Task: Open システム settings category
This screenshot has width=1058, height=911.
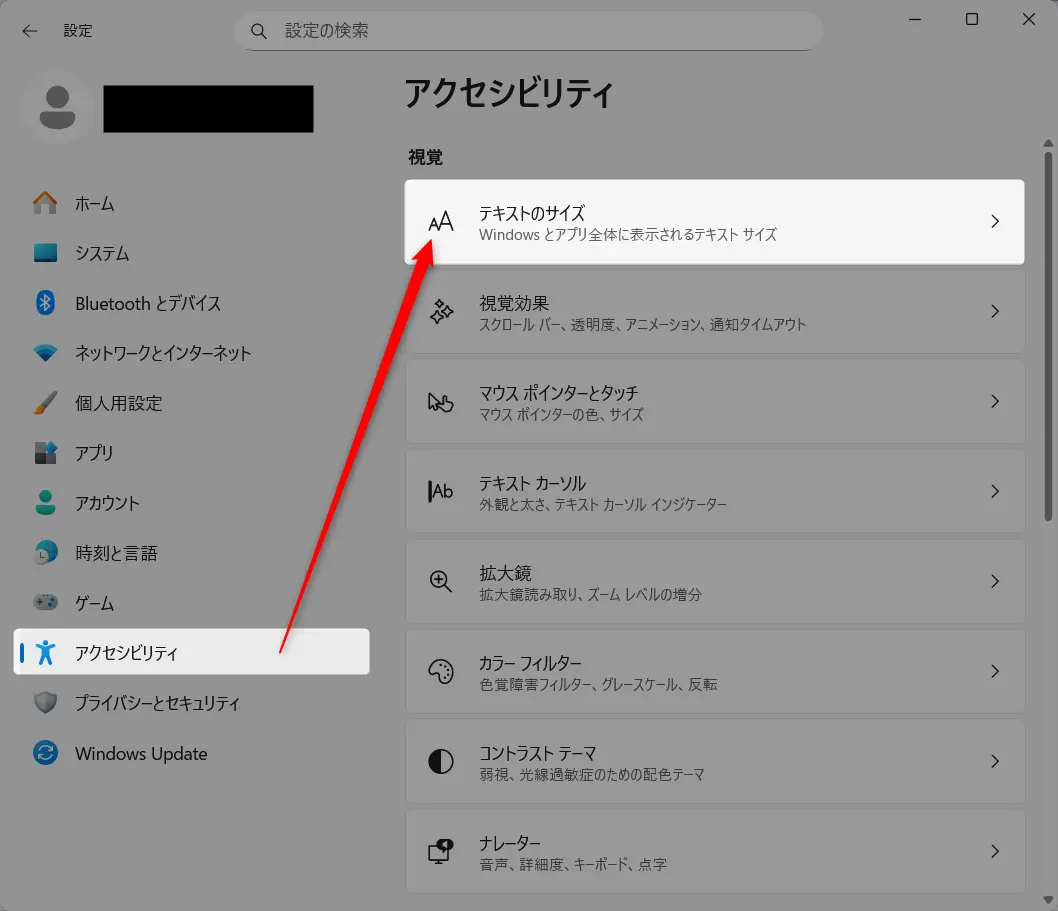Action: point(191,253)
